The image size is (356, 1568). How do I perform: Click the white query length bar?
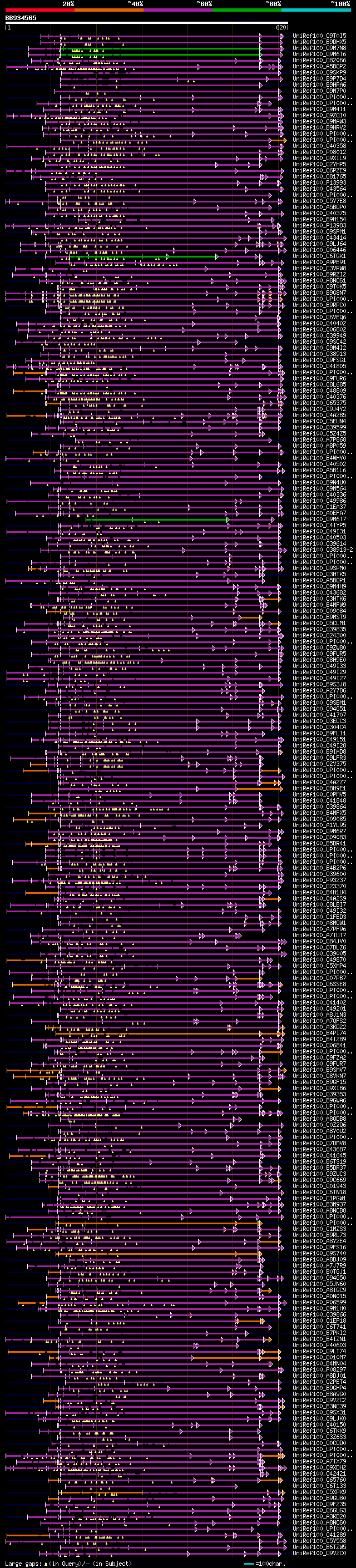point(147,23)
